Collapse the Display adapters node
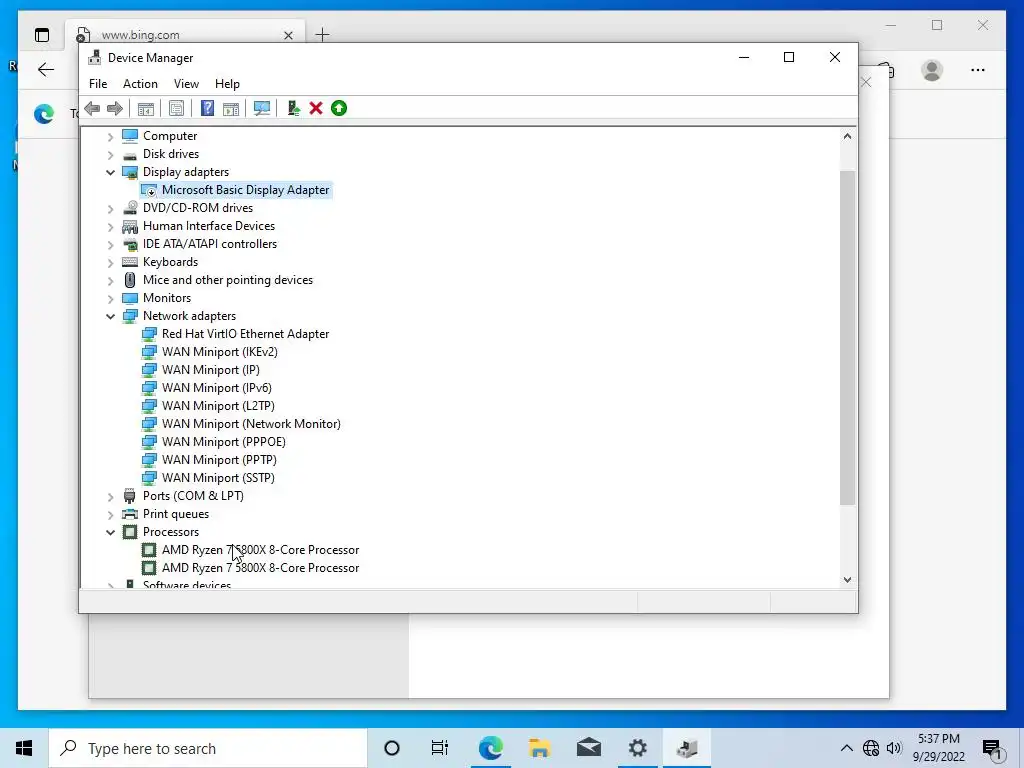The width and height of the screenshot is (1024, 768). pyautogui.click(x=110, y=172)
